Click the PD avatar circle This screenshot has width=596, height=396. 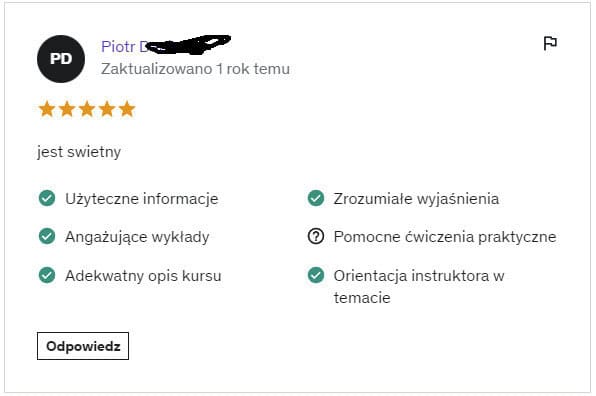pos(61,59)
